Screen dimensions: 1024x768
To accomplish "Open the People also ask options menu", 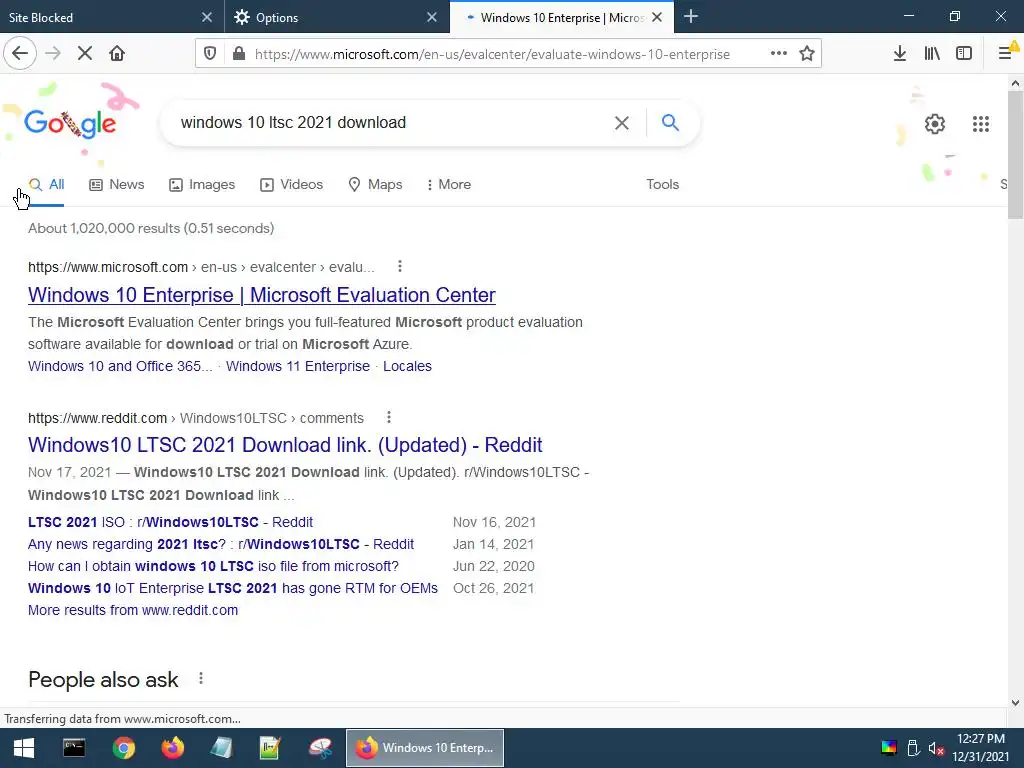I will point(201,679).
